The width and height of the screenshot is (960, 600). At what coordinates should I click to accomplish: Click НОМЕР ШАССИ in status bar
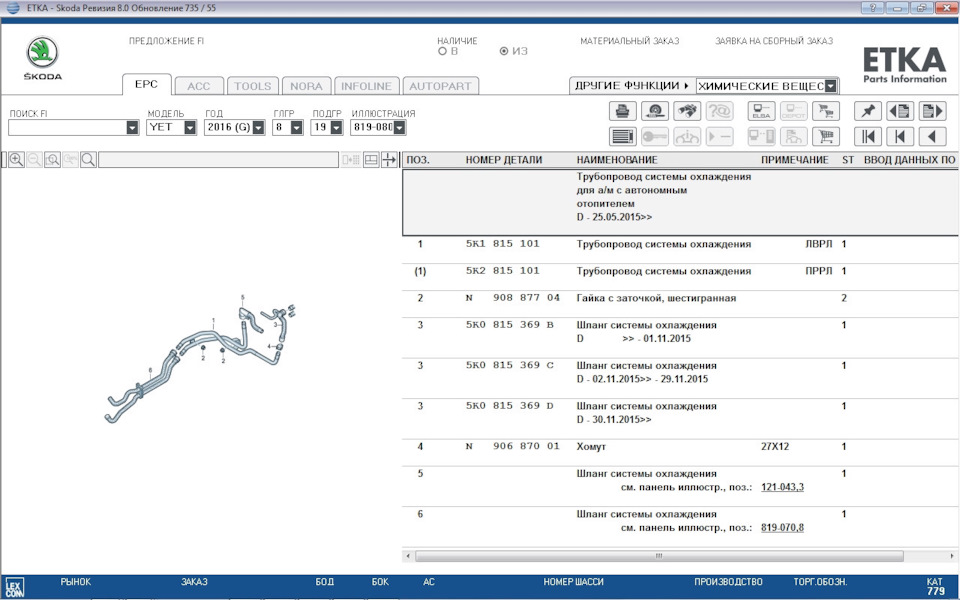[x=573, y=582]
